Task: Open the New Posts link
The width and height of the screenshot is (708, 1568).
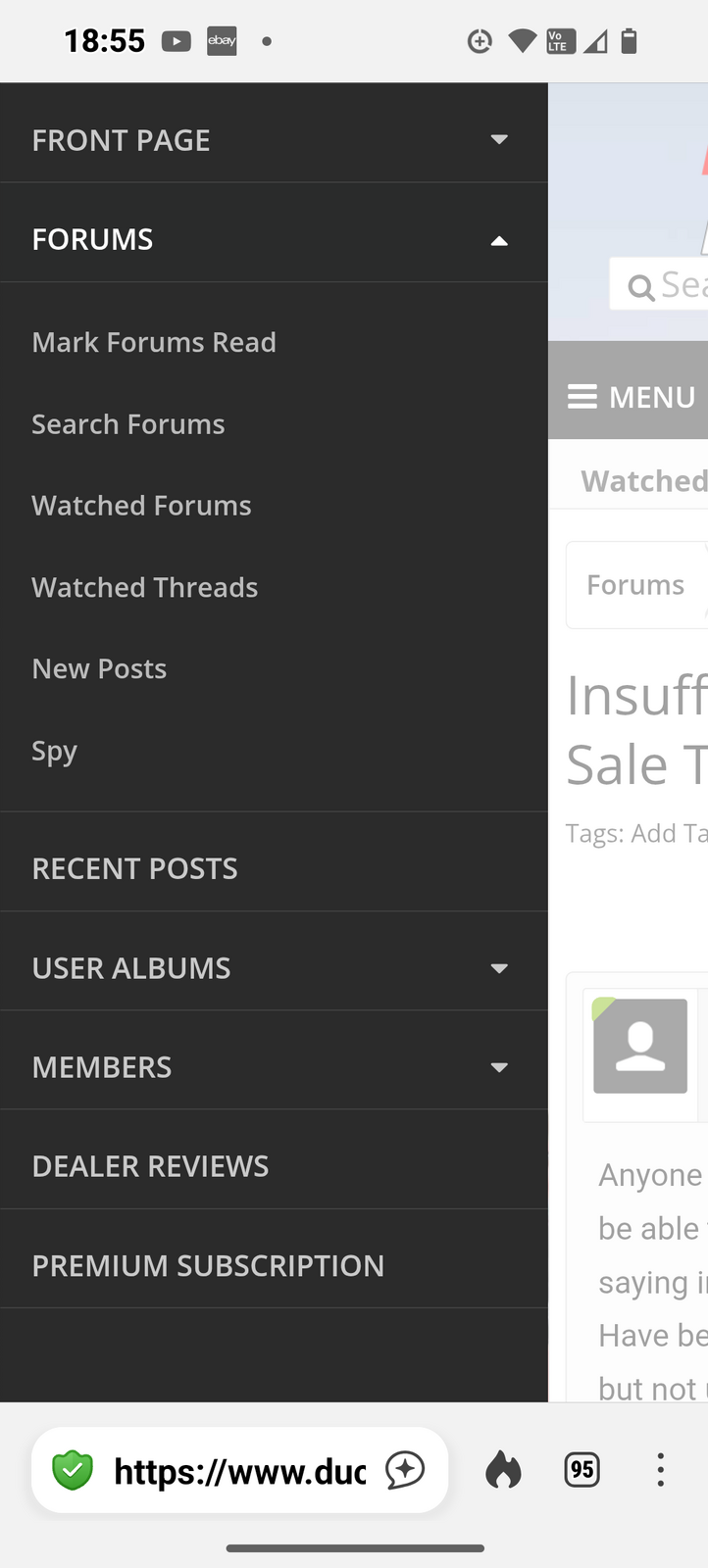Action: [x=99, y=669]
